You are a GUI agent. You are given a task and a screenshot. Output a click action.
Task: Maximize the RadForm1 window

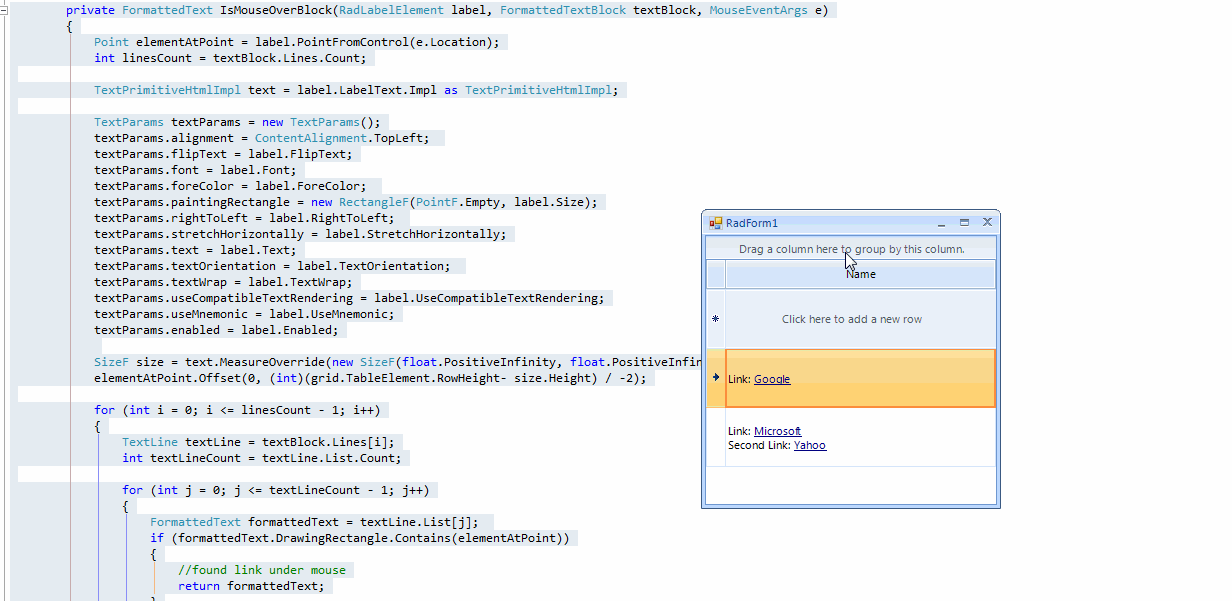pos(965,222)
